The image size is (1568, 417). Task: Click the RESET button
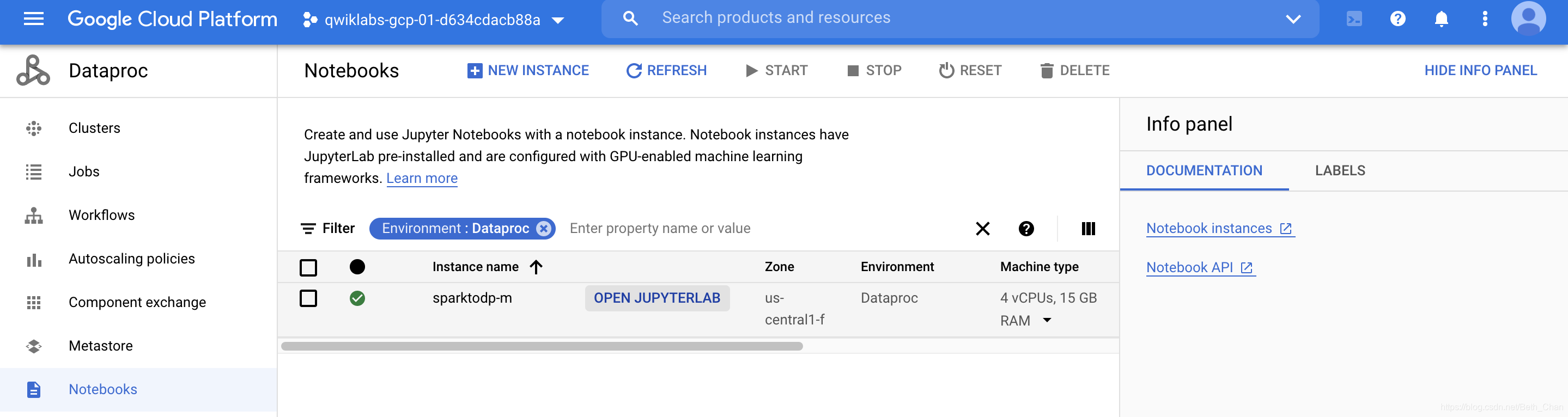pyautogui.click(x=970, y=71)
